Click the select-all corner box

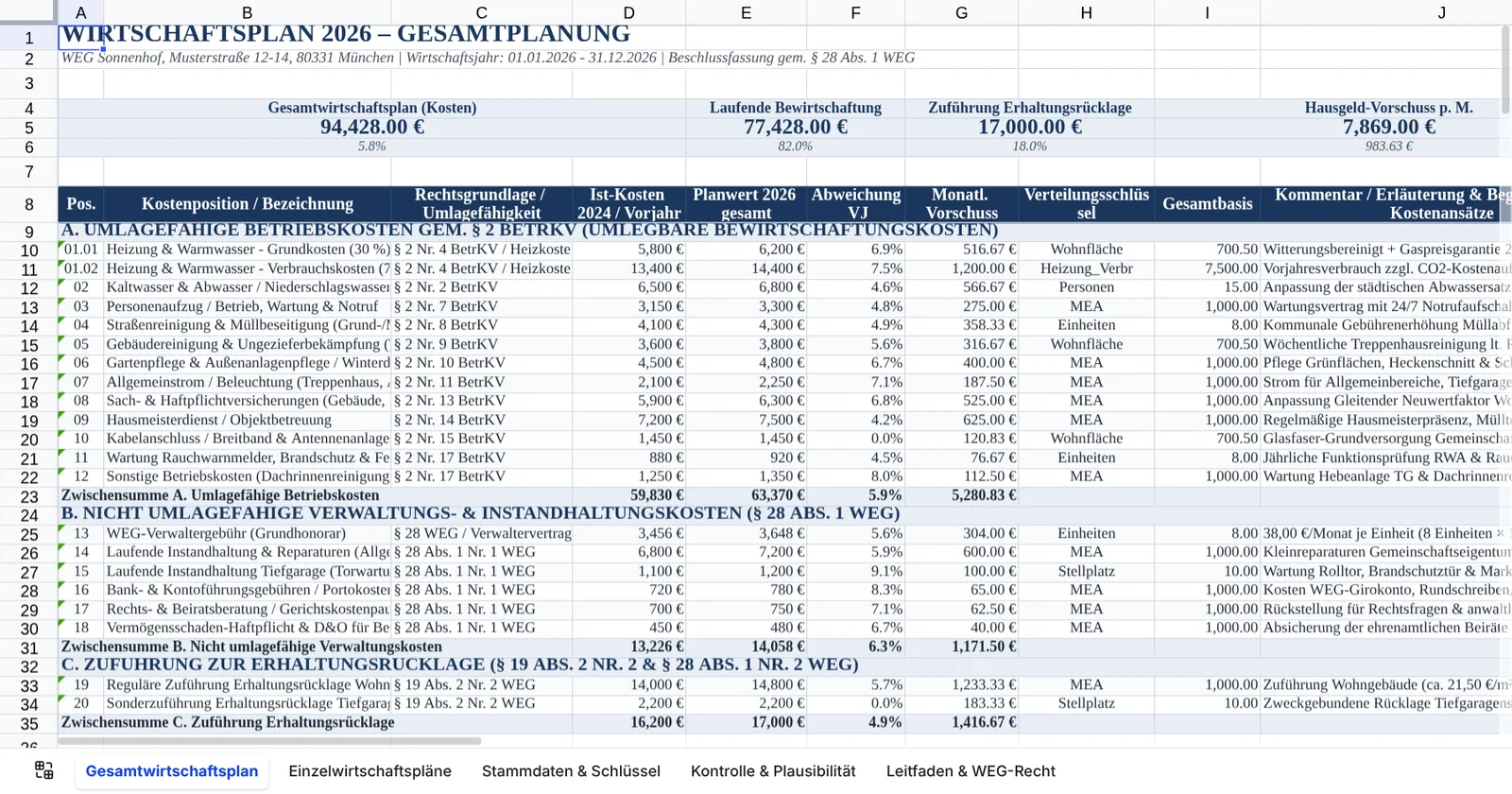tap(28, 12)
